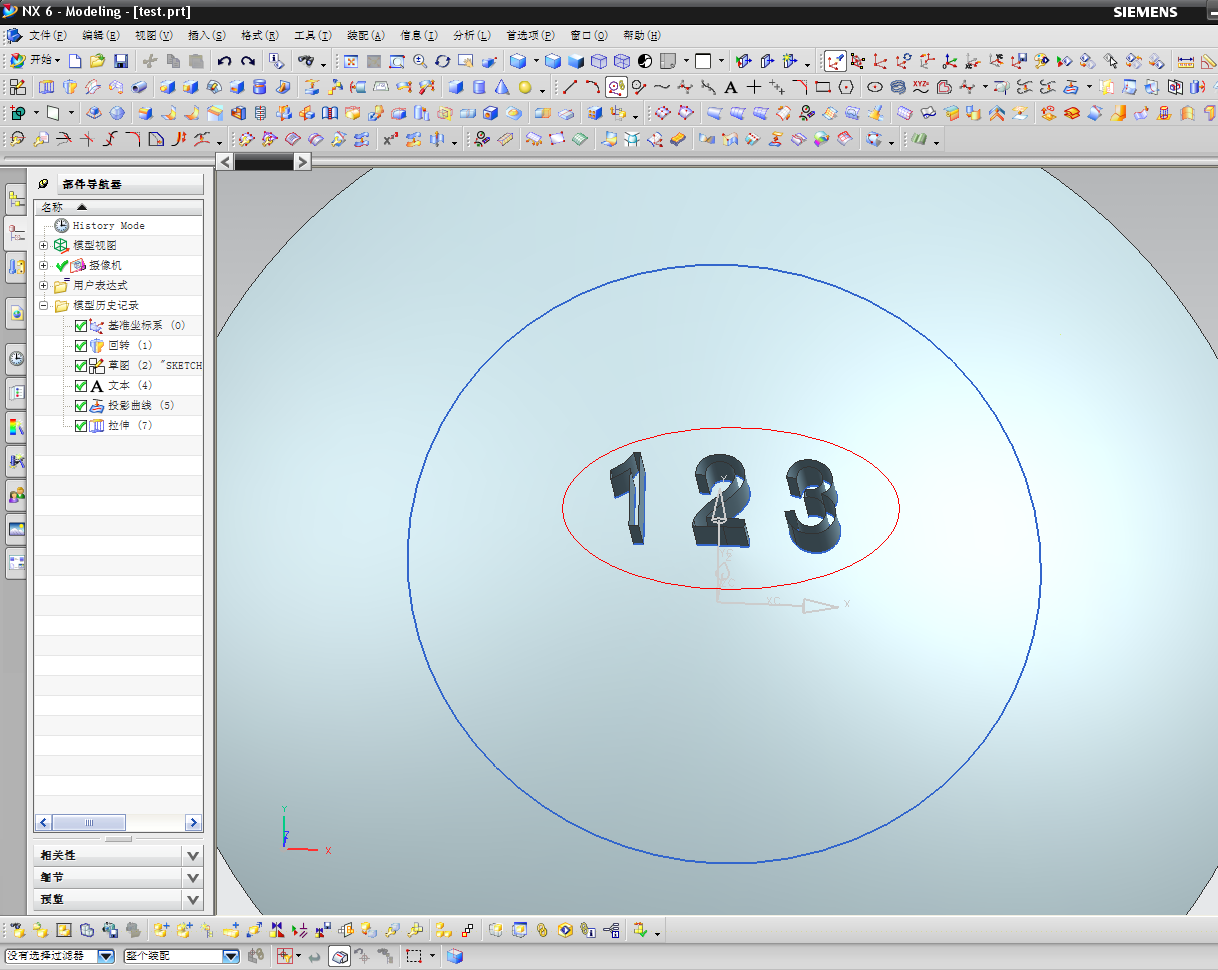Select the Helix curve tool

pos(898,87)
